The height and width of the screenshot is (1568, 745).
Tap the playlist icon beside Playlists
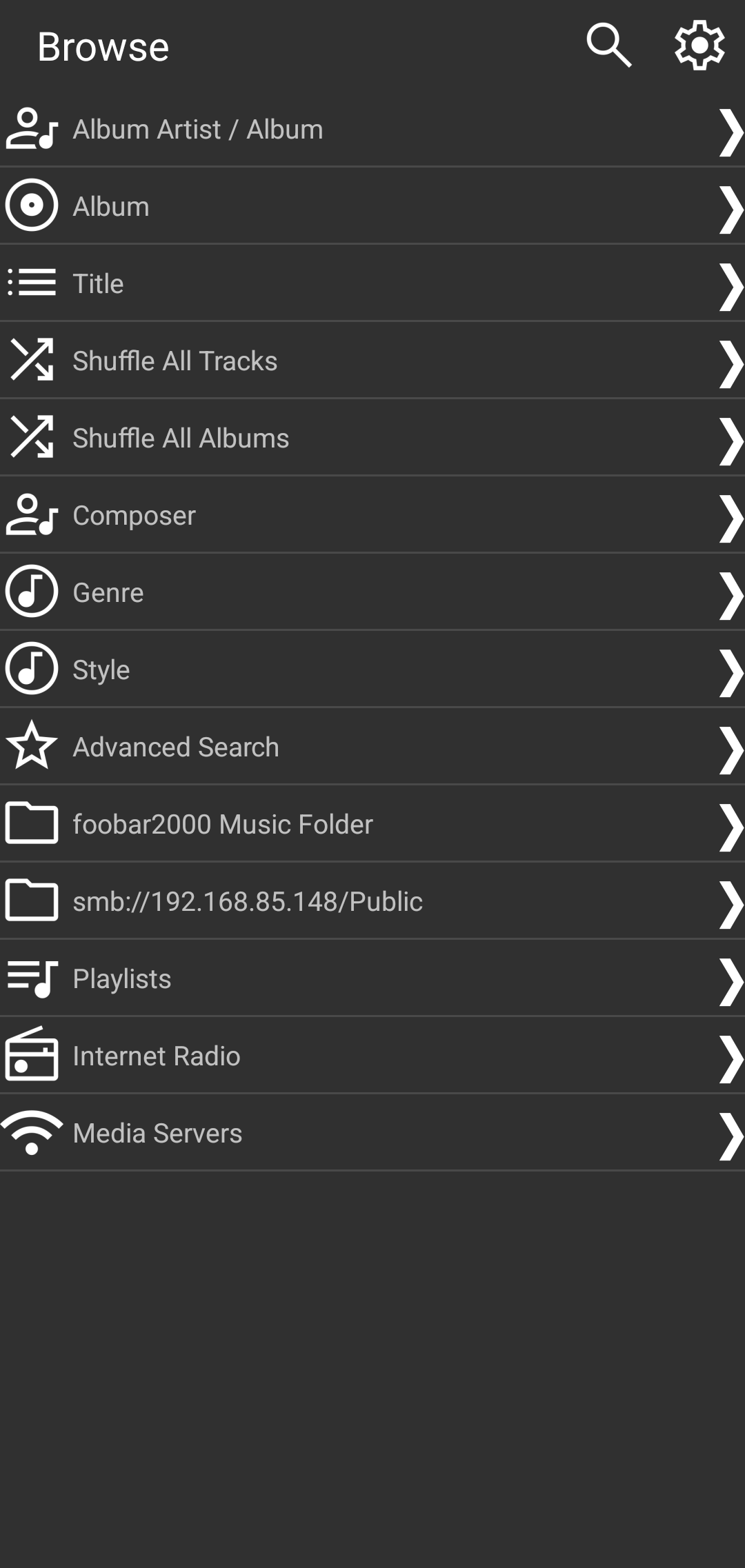click(32, 978)
